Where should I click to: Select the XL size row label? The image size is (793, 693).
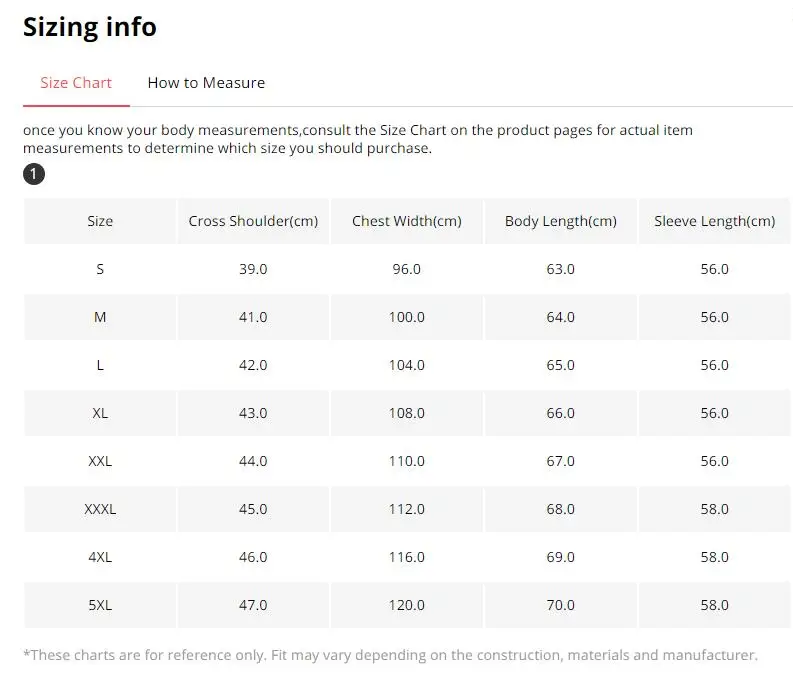click(100, 413)
